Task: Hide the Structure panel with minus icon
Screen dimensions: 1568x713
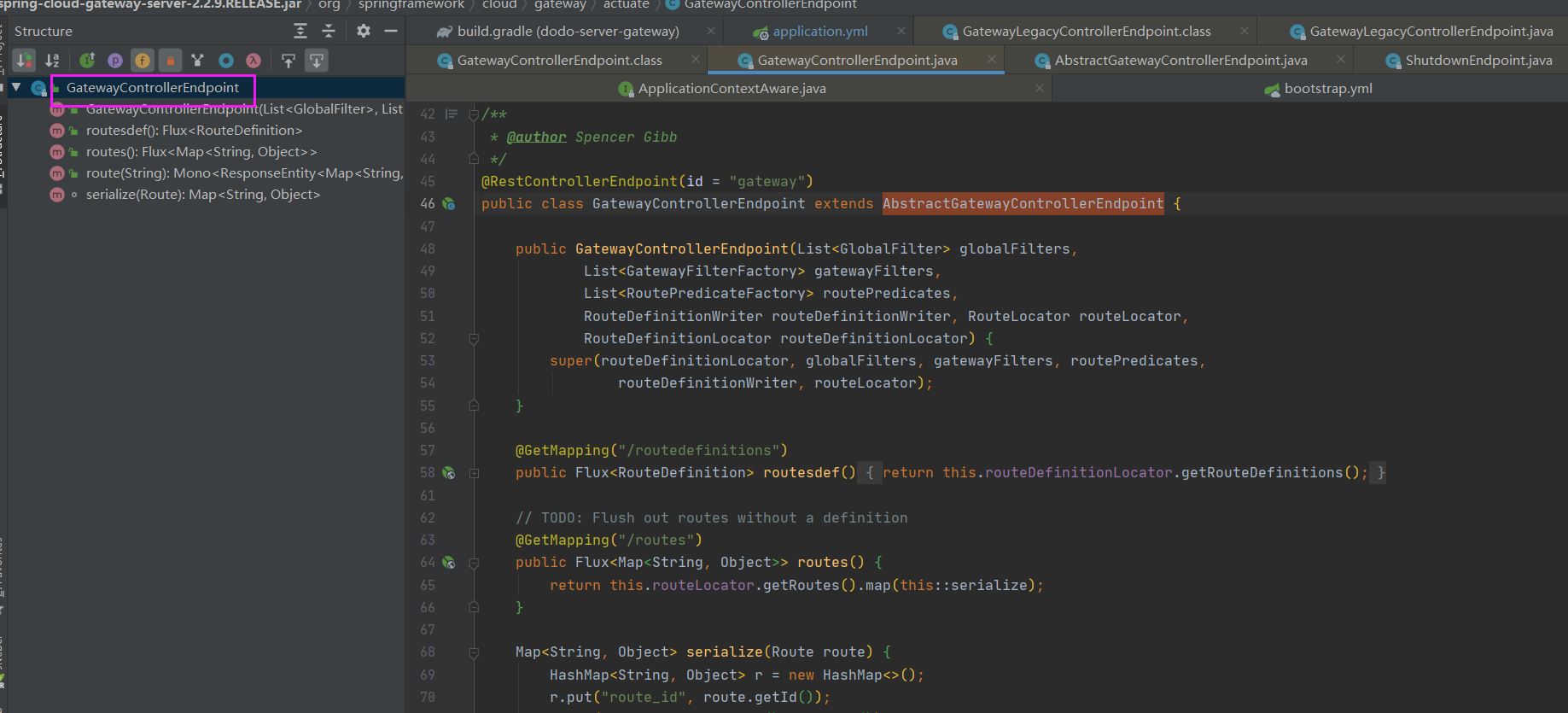Action: 391,31
